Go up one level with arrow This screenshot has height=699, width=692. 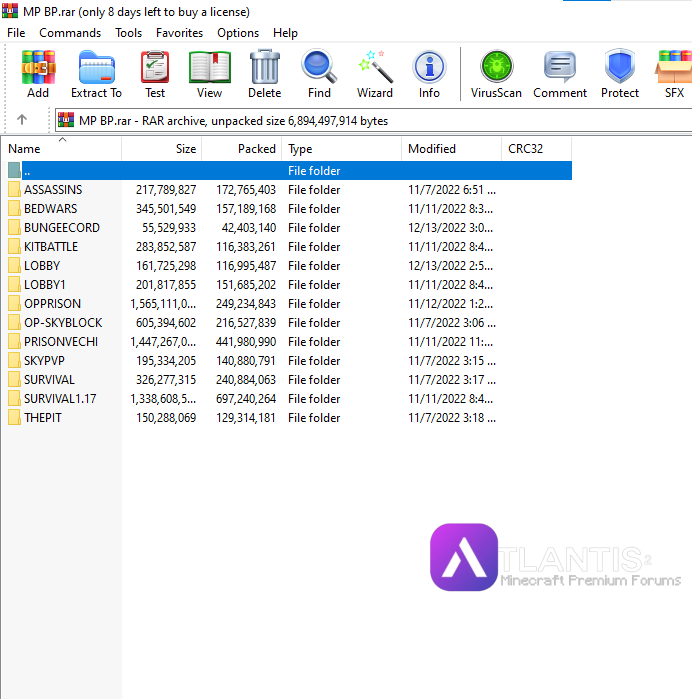[22, 119]
